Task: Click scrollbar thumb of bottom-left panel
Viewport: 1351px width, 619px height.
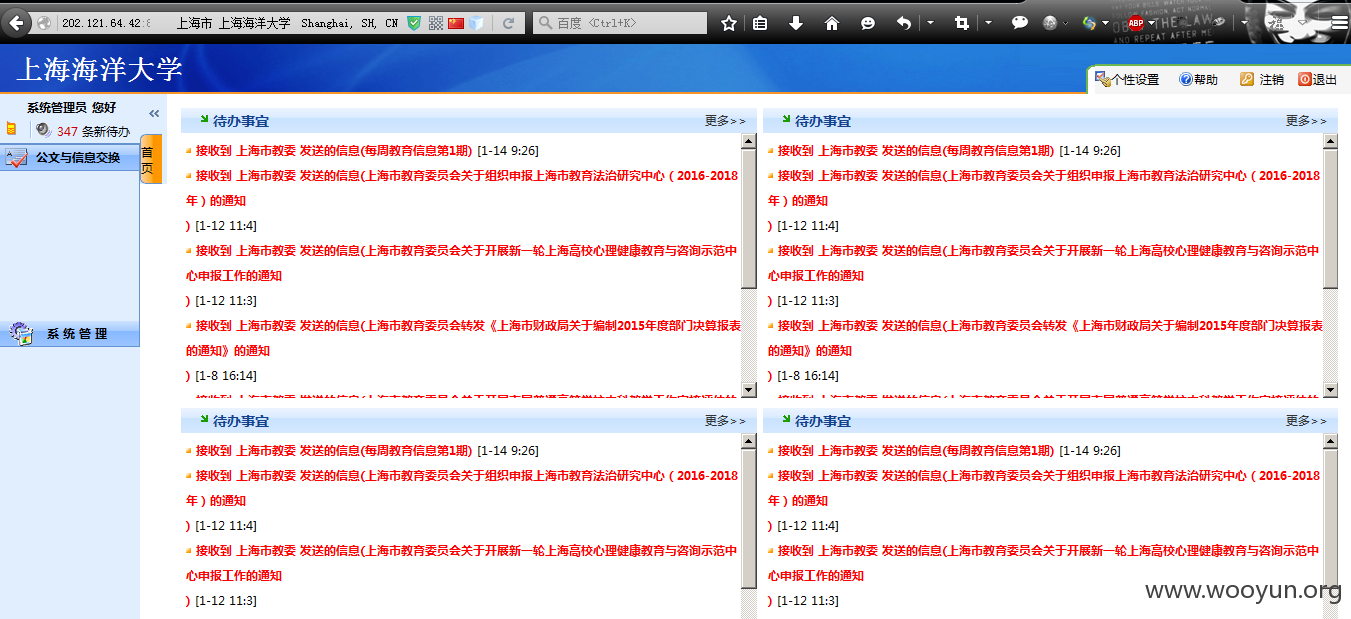Action: coord(749,518)
